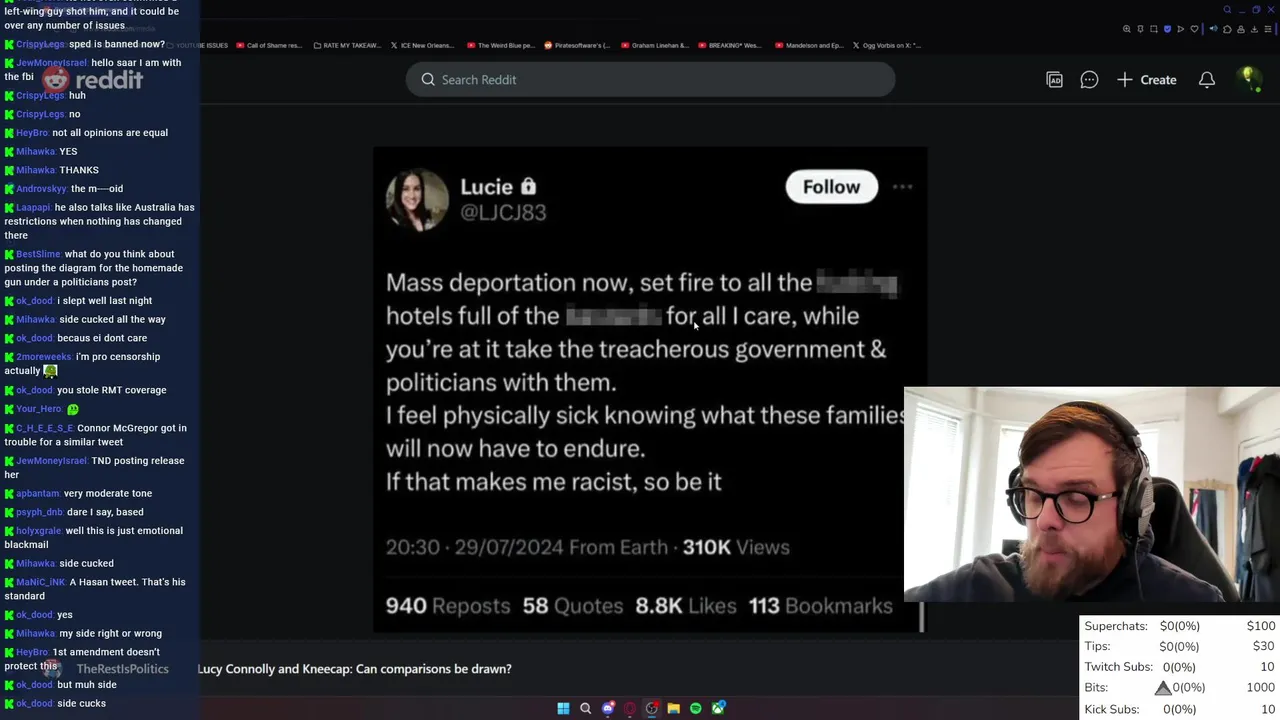Click the Create post button
Viewport: 1280px width, 720px height.
click(x=1147, y=80)
